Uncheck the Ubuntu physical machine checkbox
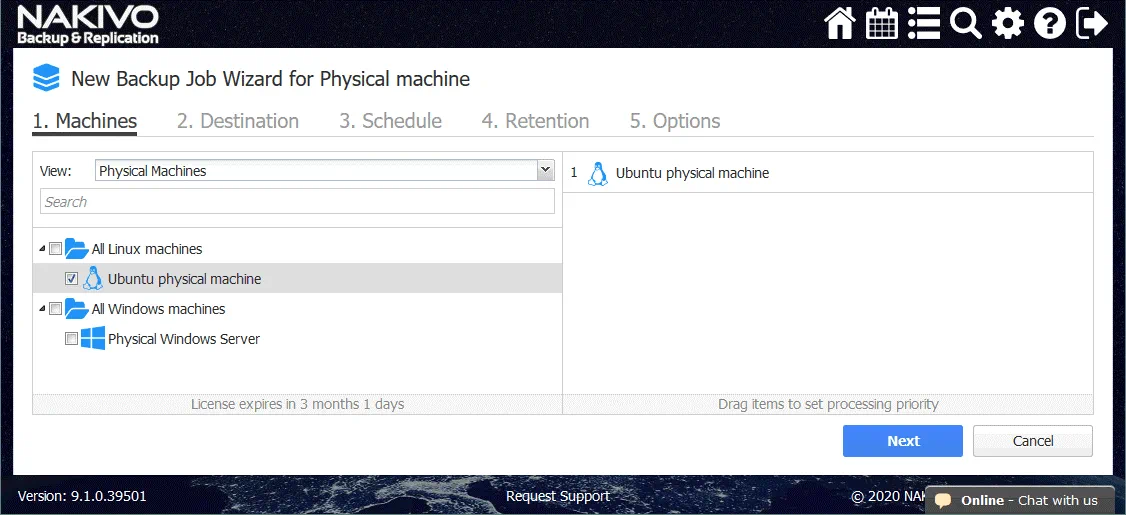This screenshot has height=515, width=1126. [71, 279]
